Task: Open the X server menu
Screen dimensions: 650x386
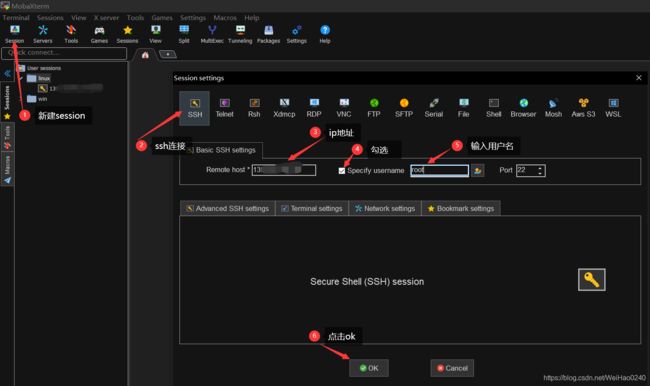Action: (x=106, y=18)
